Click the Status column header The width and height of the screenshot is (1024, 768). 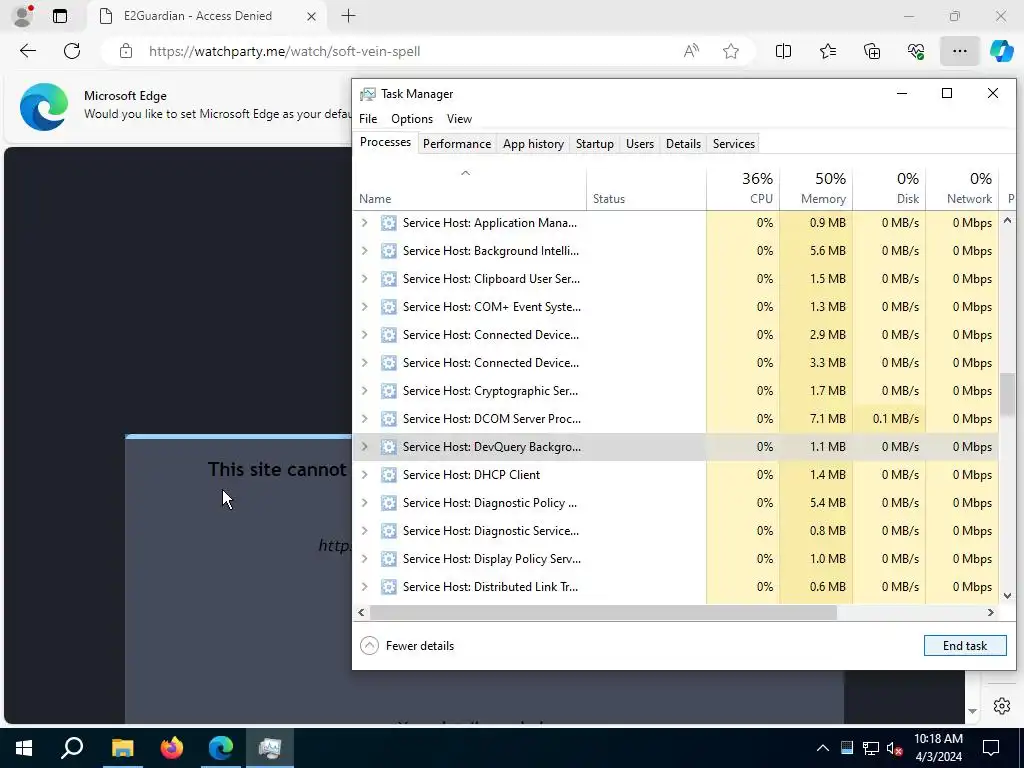pyautogui.click(x=646, y=188)
